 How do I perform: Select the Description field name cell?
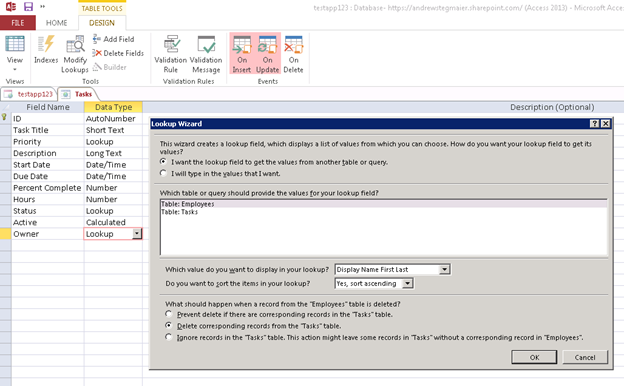click(x=48, y=153)
